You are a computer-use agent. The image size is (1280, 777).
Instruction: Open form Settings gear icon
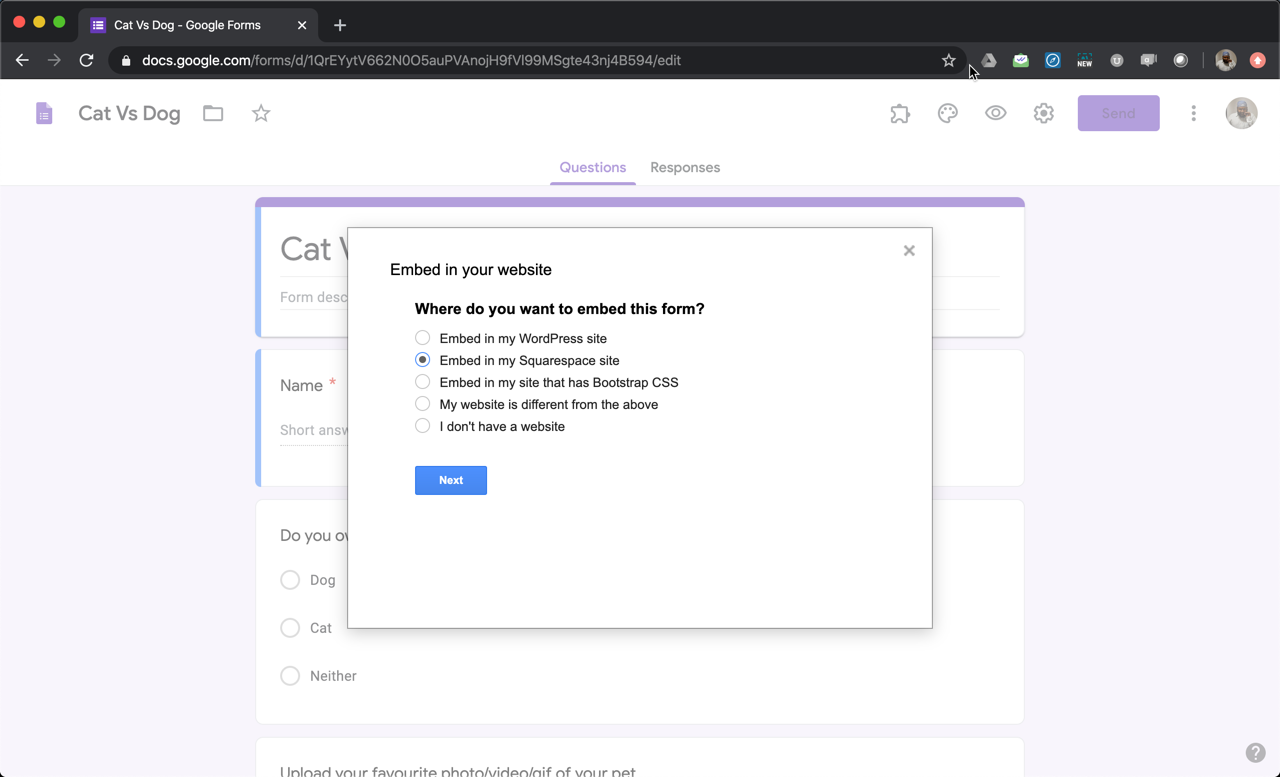click(1043, 113)
